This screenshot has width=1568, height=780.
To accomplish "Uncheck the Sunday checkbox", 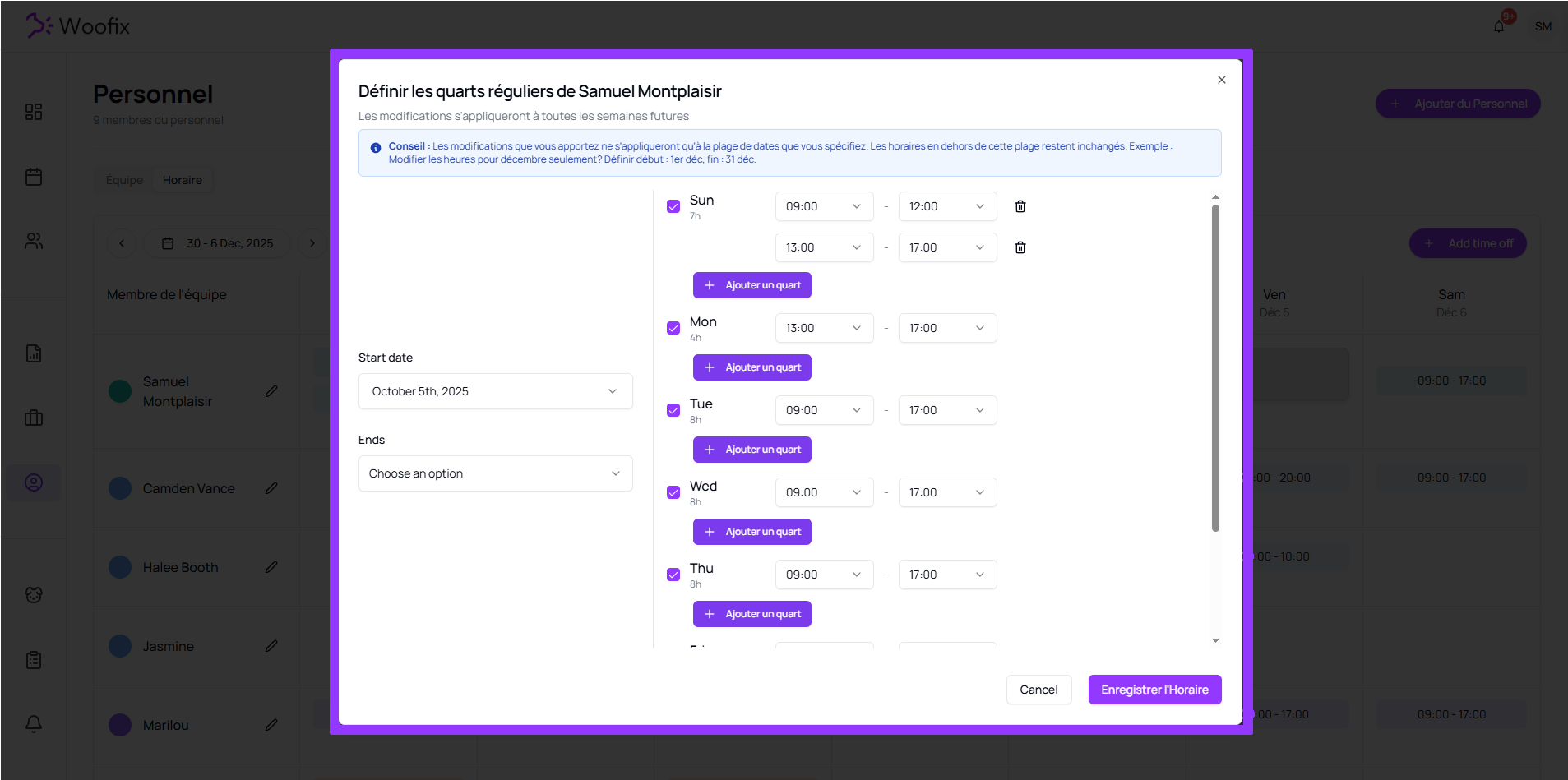I will (x=673, y=206).
